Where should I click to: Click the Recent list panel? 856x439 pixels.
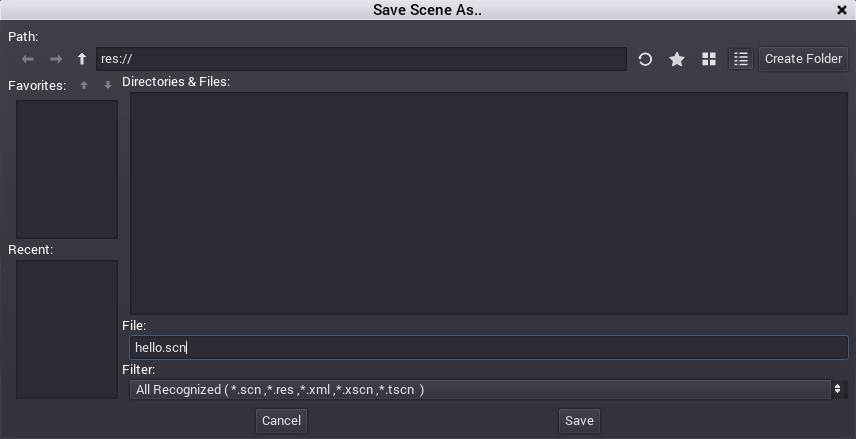(67, 329)
